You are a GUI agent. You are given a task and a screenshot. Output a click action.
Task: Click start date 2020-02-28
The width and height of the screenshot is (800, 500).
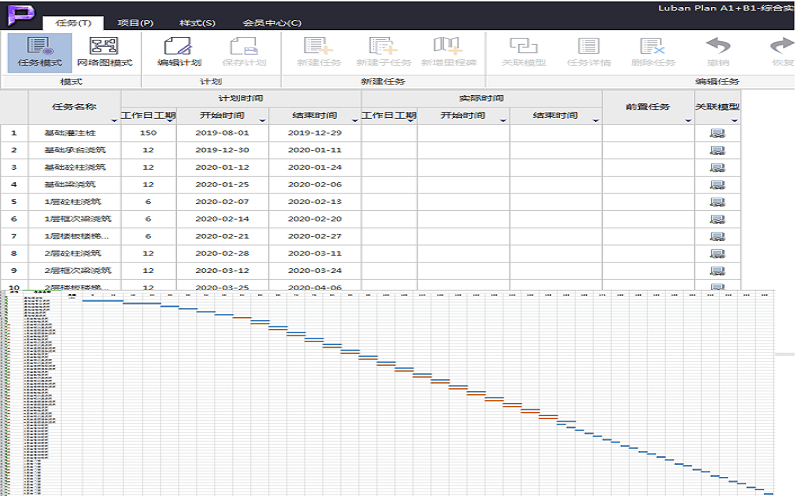(222, 253)
